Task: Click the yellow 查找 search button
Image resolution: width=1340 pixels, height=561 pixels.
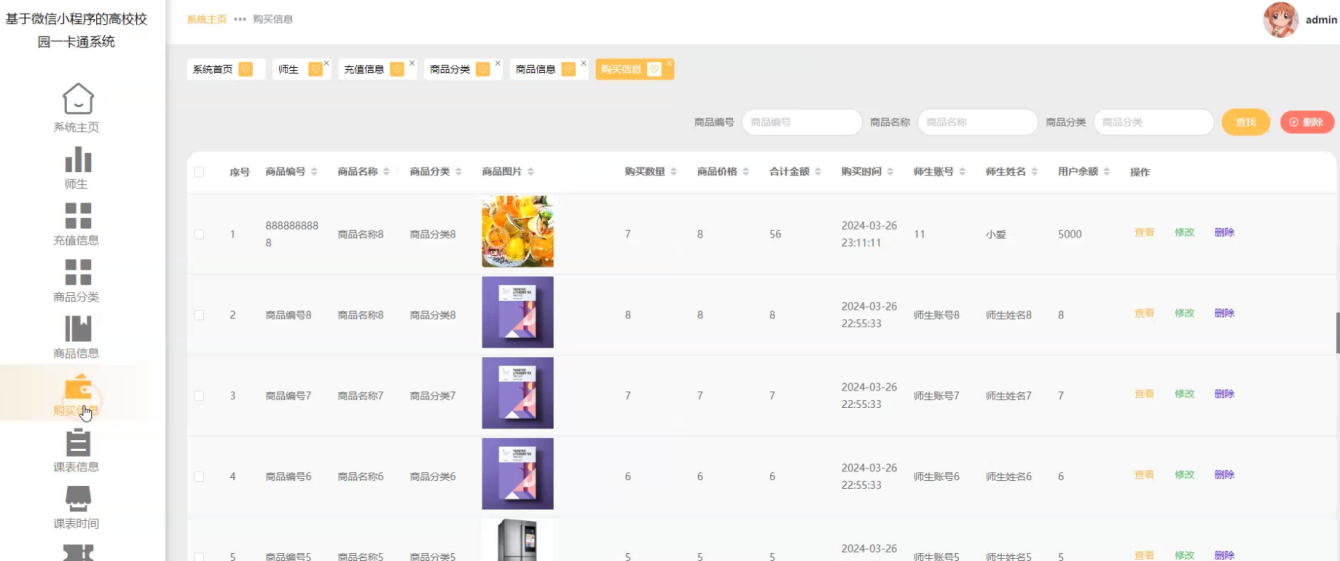Action: (x=1246, y=122)
